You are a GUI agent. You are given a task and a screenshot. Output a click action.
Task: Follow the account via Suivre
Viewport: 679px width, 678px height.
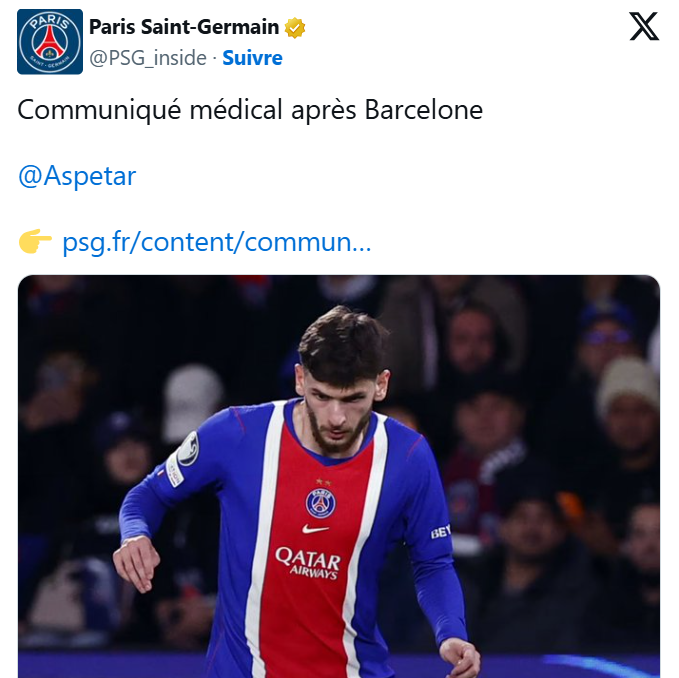[x=252, y=58]
